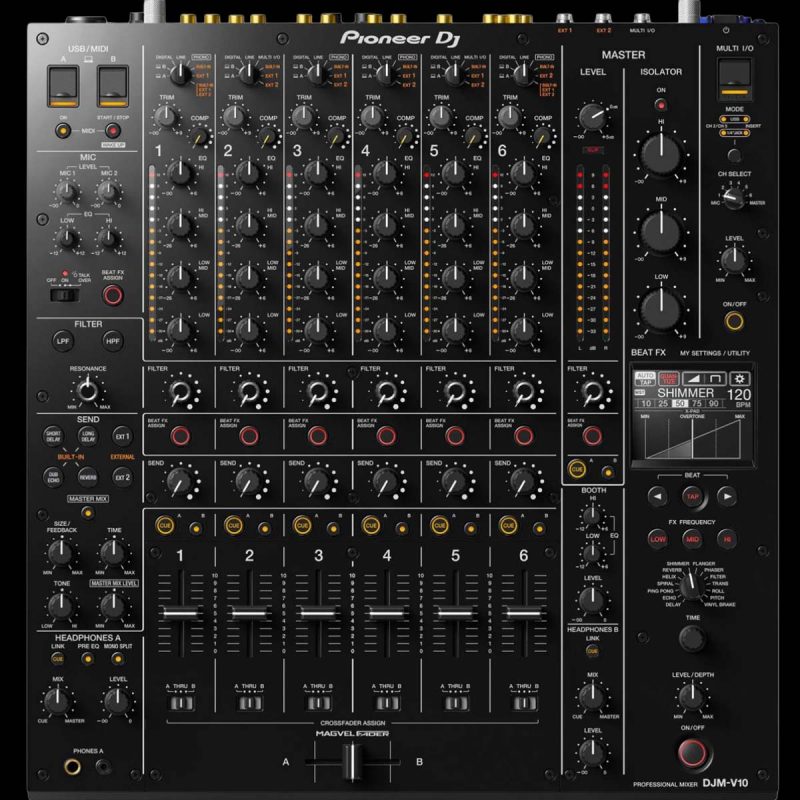Push channel 4 CUE A button

(371, 526)
